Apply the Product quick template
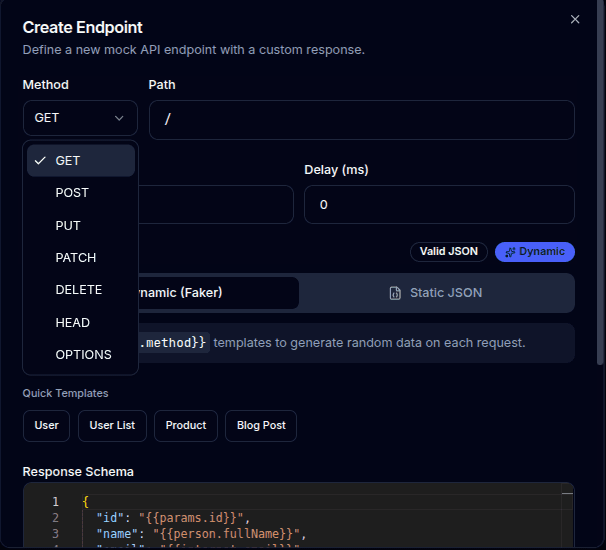 [x=186, y=426]
